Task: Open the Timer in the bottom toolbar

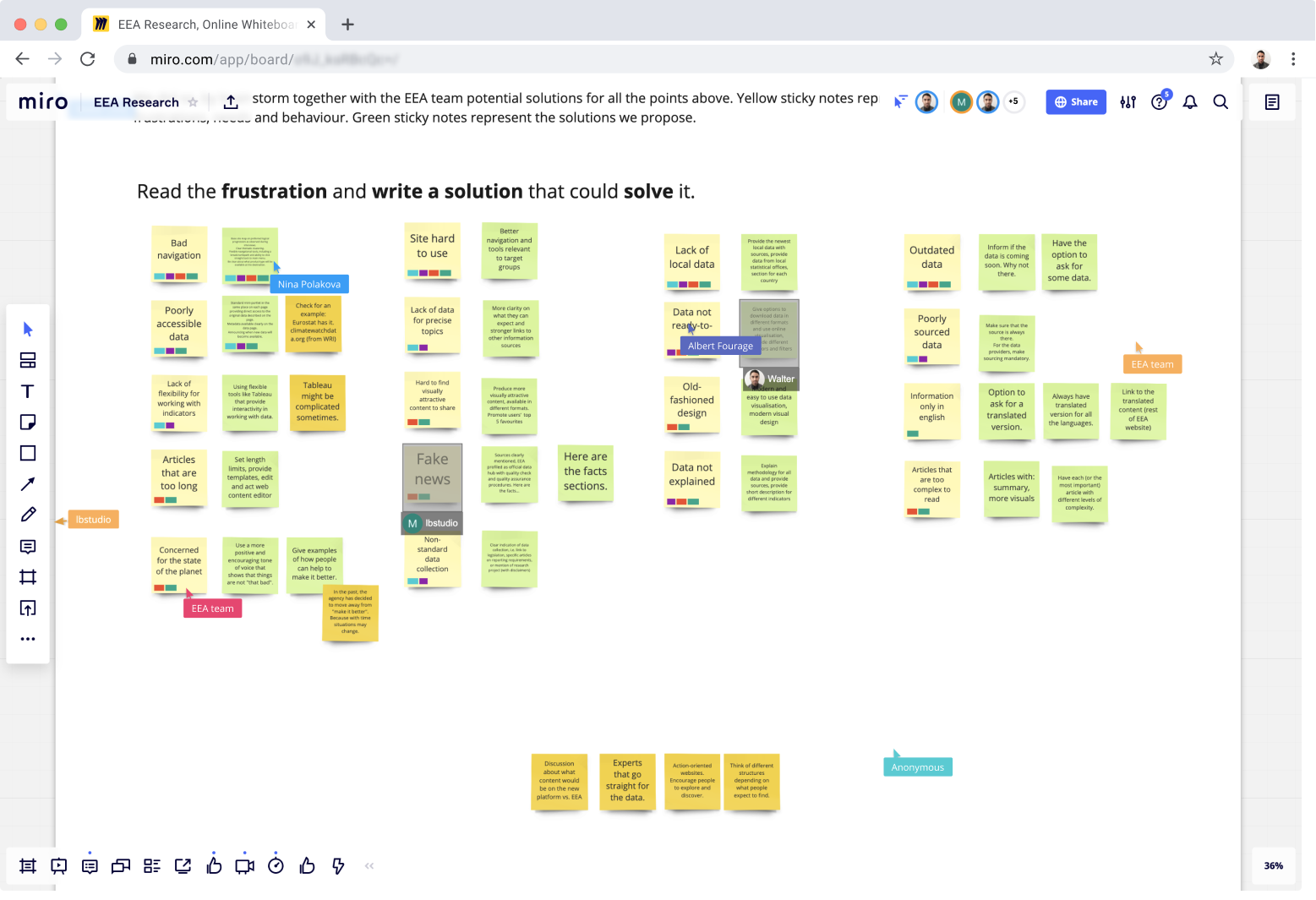Action: point(276,865)
